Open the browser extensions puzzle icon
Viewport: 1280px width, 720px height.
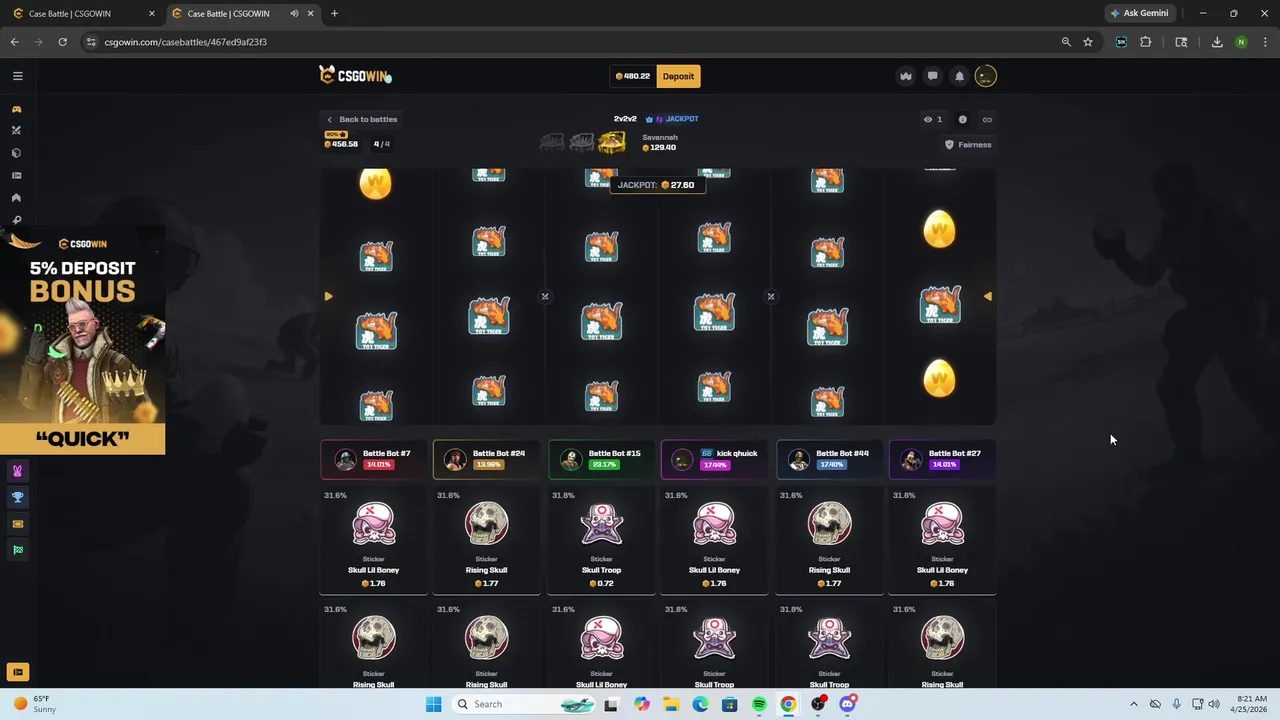[1146, 42]
